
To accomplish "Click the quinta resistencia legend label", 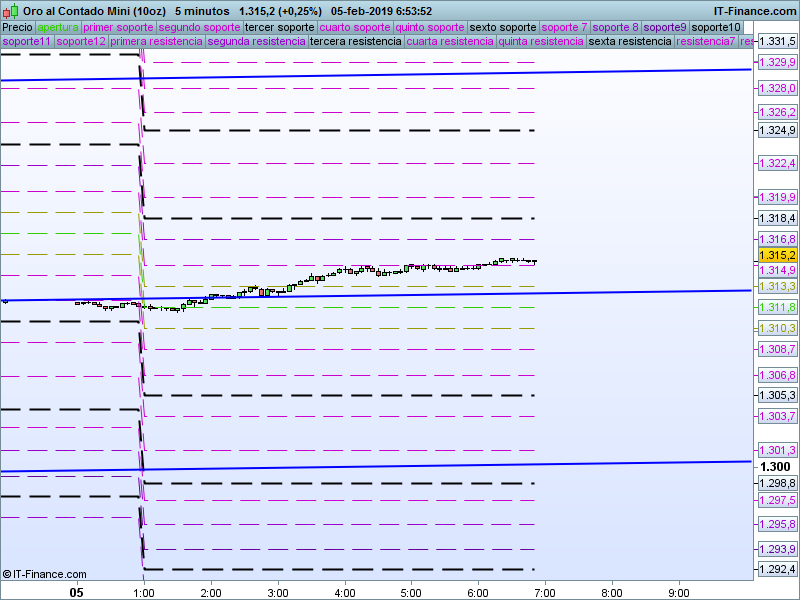I will pyautogui.click(x=541, y=41).
